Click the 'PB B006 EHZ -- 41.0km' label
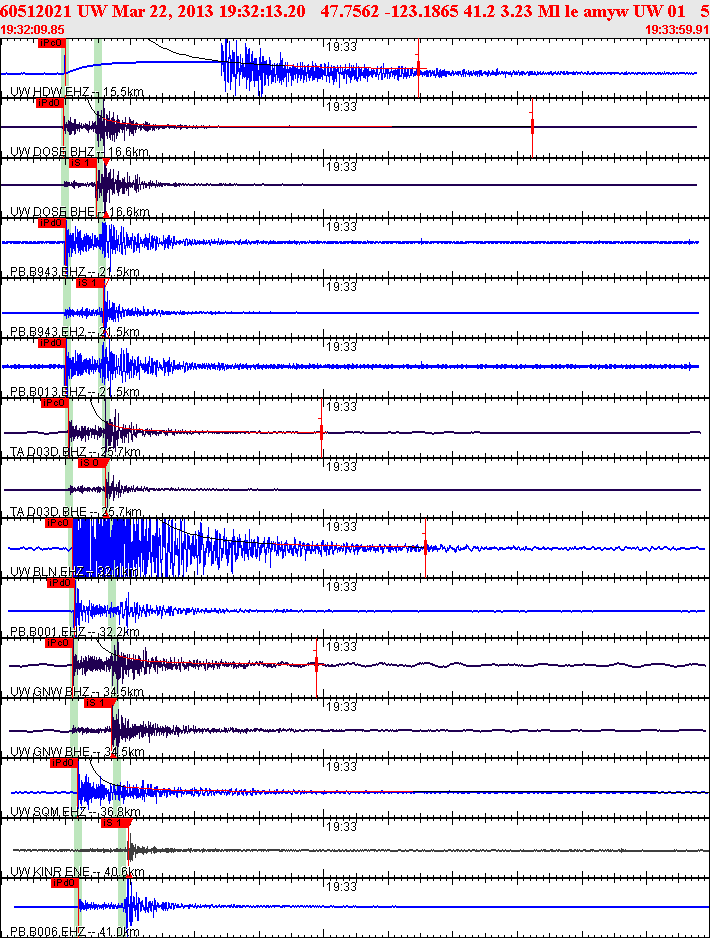Screen dimensions: 710x938 75,931
